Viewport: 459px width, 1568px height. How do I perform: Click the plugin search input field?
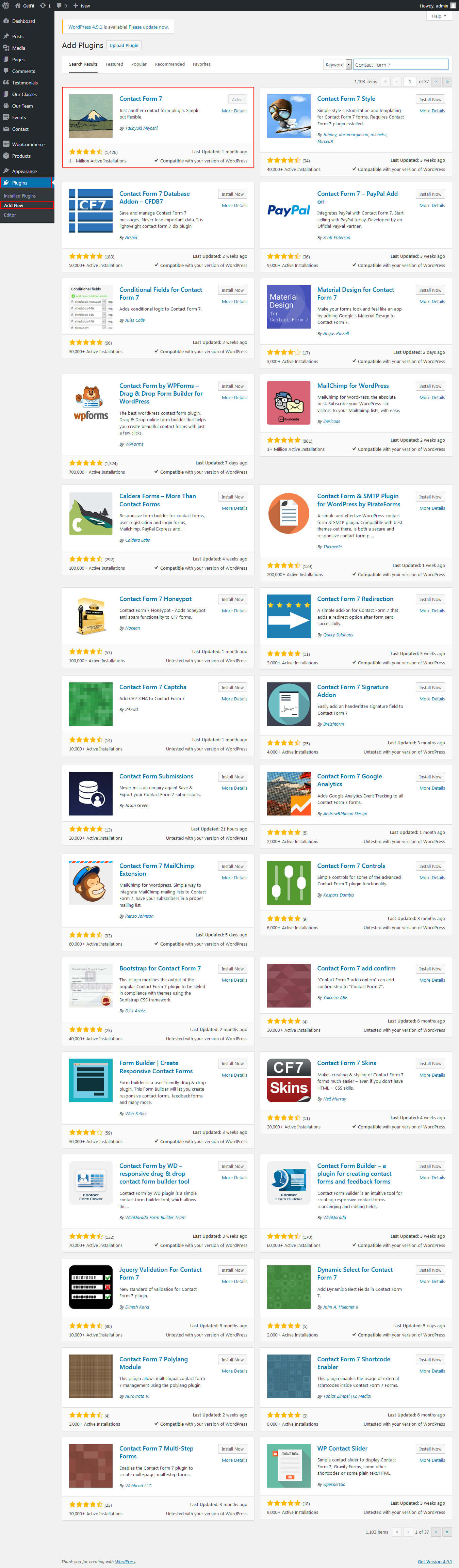(400, 64)
